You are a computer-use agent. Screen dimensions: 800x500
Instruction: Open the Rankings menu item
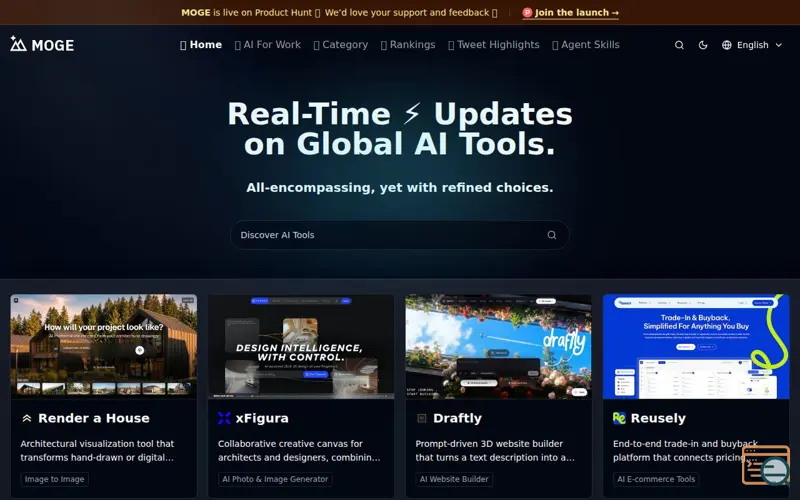(408, 45)
